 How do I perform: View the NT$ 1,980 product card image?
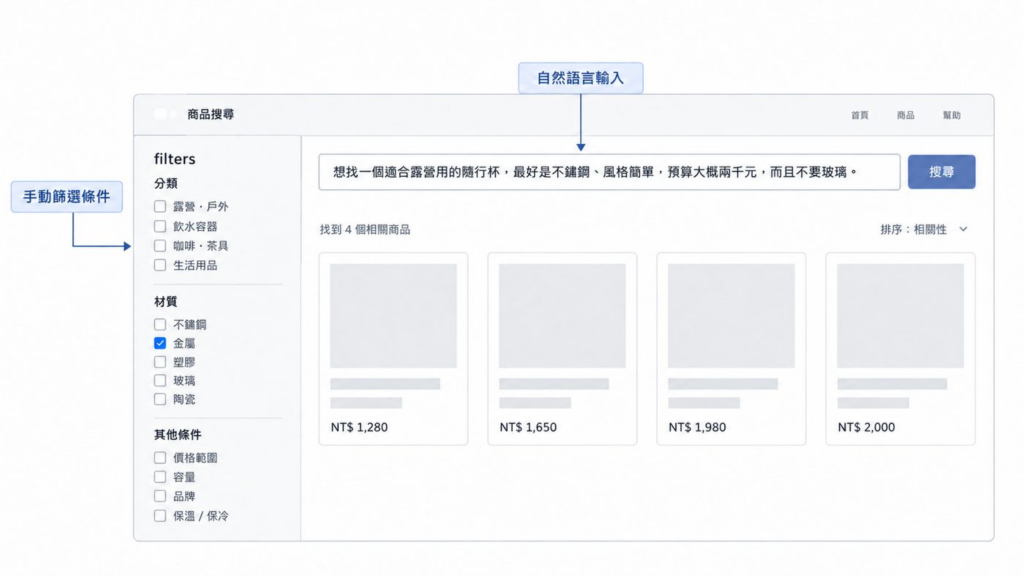pos(731,315)
